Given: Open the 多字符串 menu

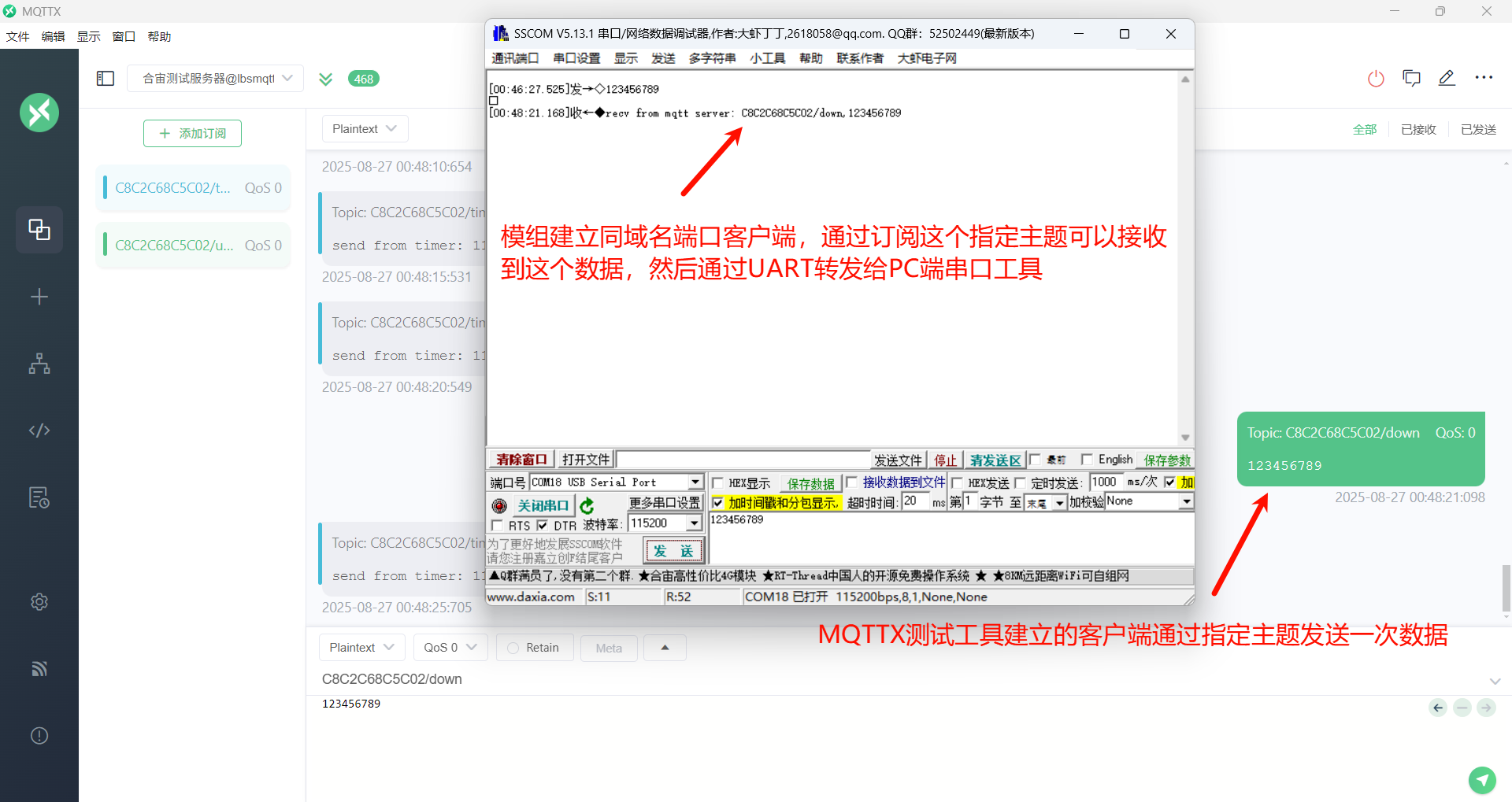Looking at the screenshot, I should [x=712, y=58].
